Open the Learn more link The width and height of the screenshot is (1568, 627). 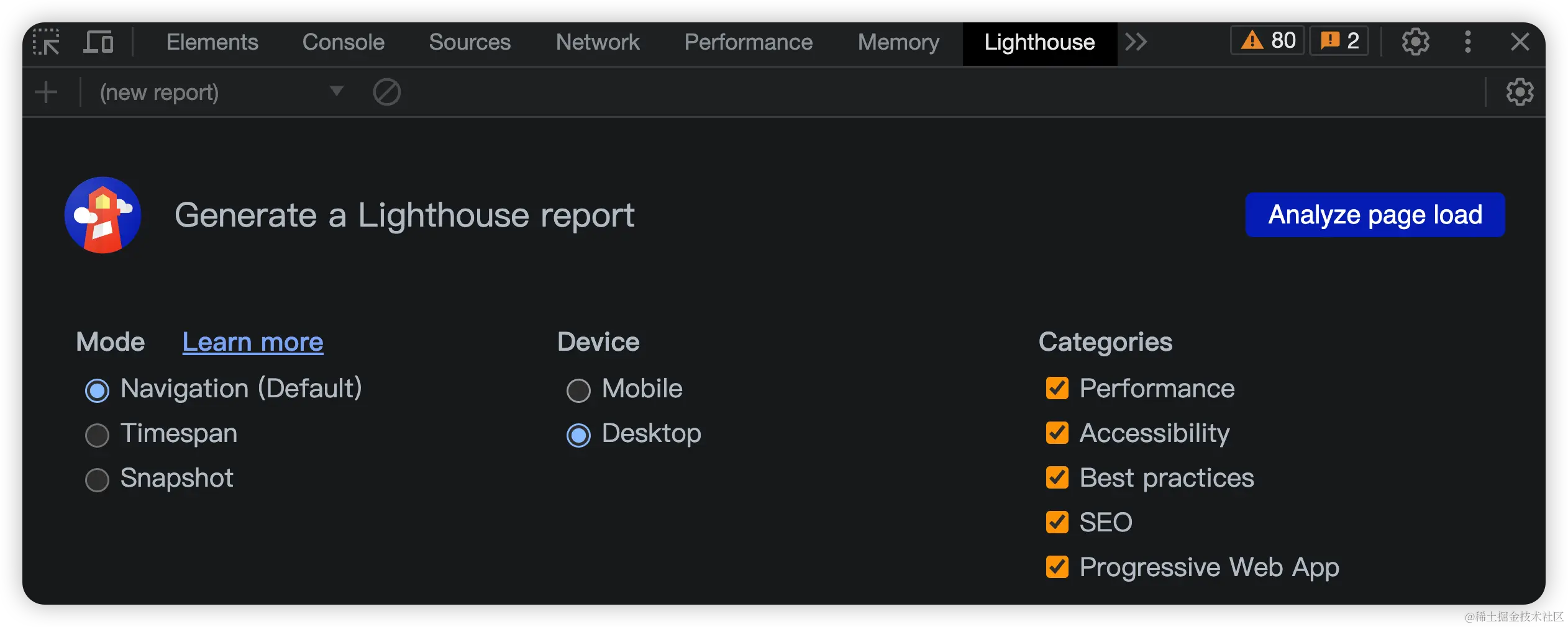point(253,342)
